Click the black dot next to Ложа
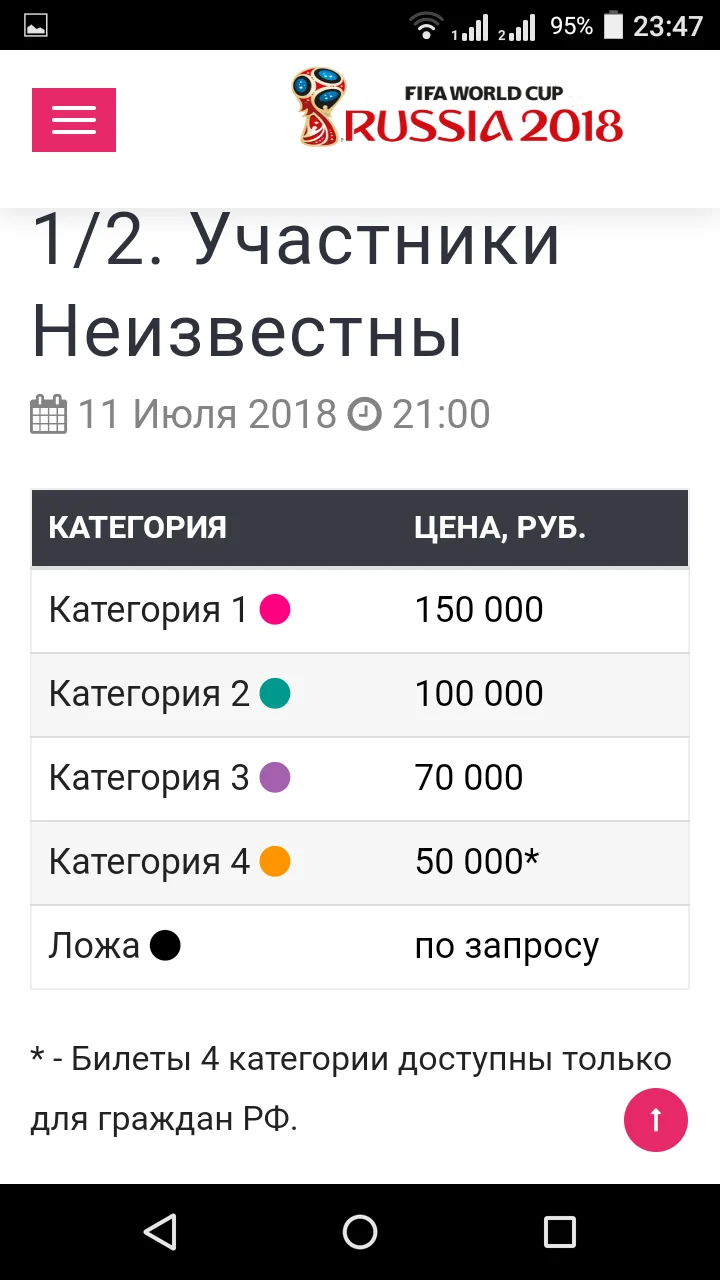This screenshot has height=1280, width=720. click(x=167, y=945)
